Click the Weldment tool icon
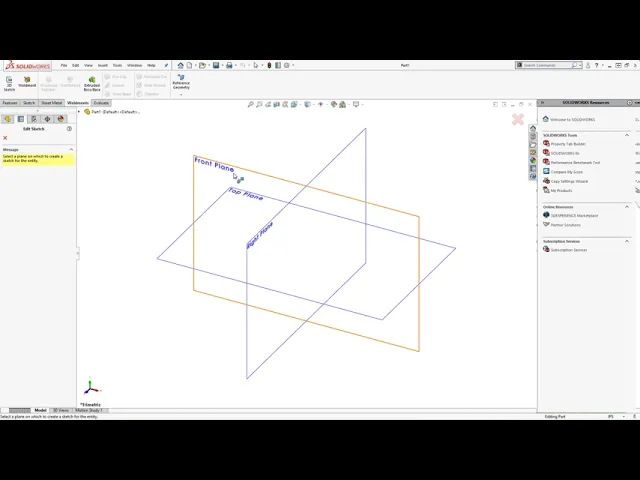The width and height of the screenshot is (640, 480). [27, 82]
